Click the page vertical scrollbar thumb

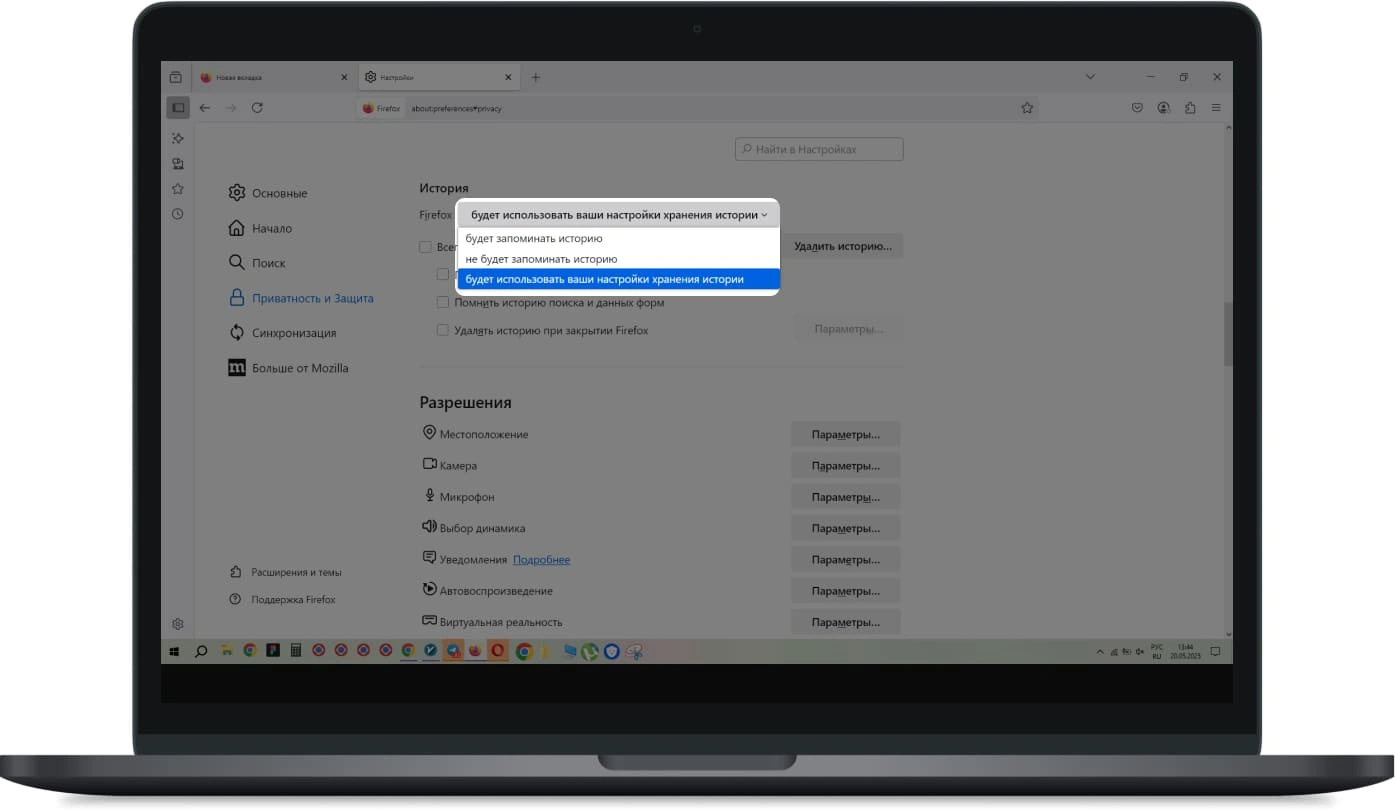[x=1227, y=332]
